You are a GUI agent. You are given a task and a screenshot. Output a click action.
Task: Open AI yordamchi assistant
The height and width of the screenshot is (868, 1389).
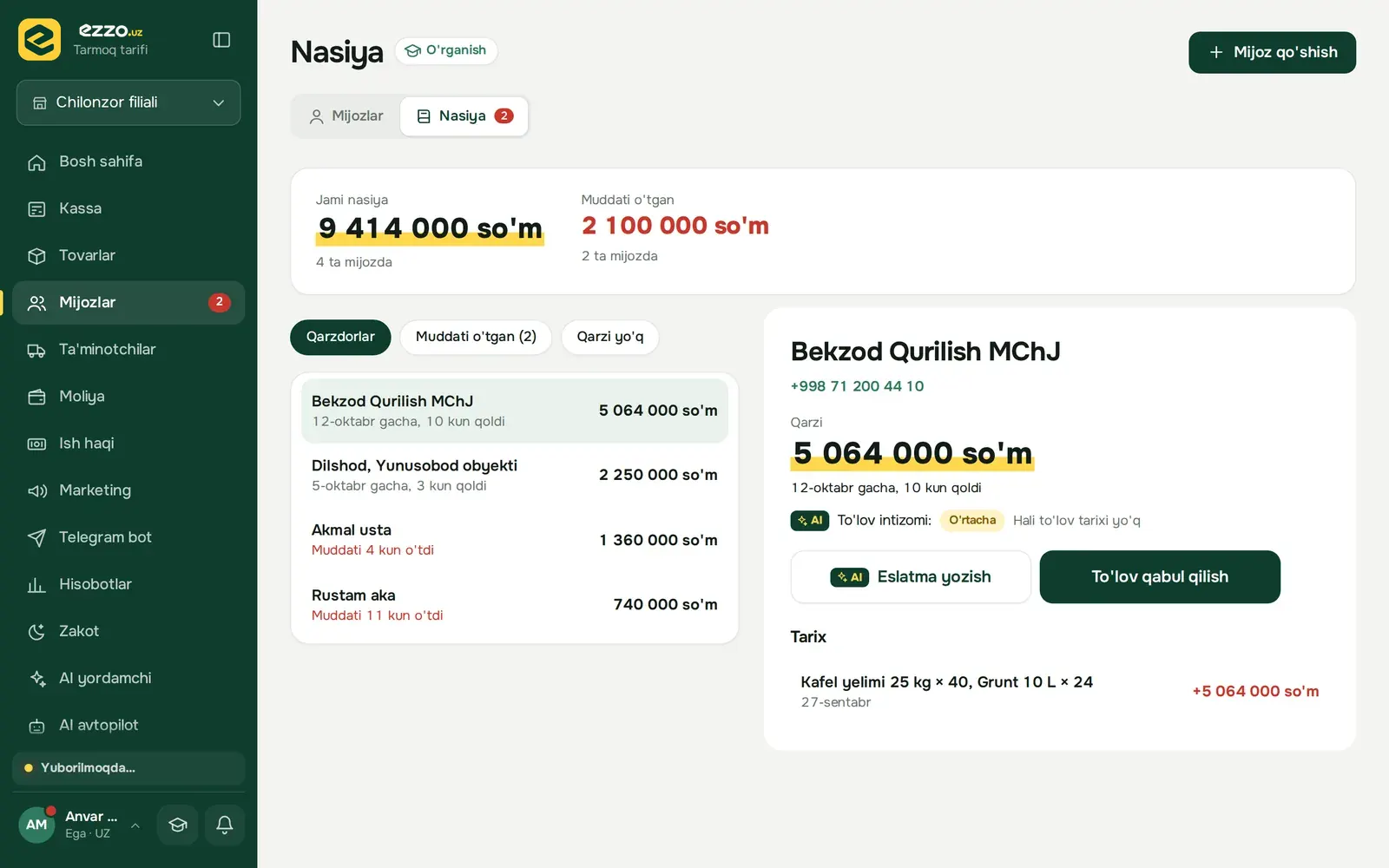[128, 678]
